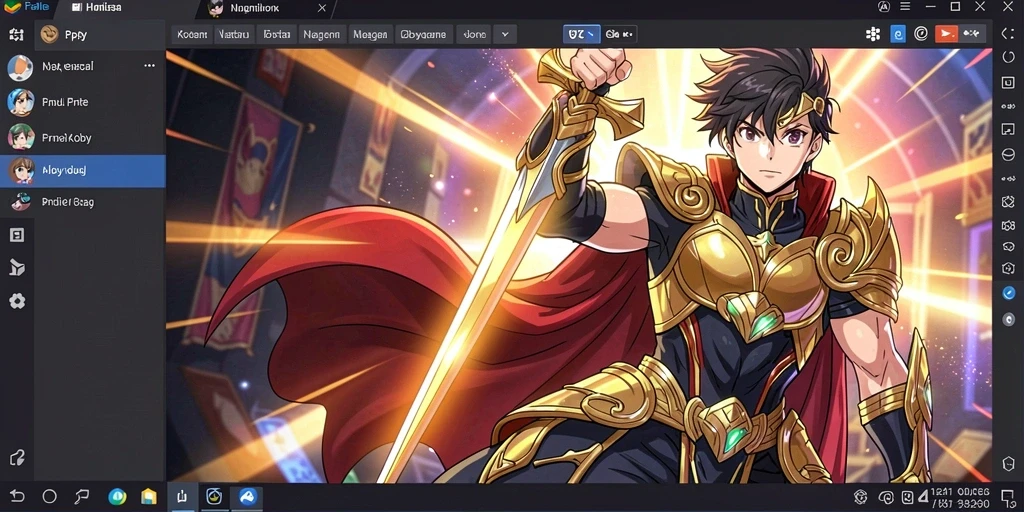The image size is (1024, 512).
Task: Select the Pmdi Pnte contact entry
Action: [x=83, y=103]
